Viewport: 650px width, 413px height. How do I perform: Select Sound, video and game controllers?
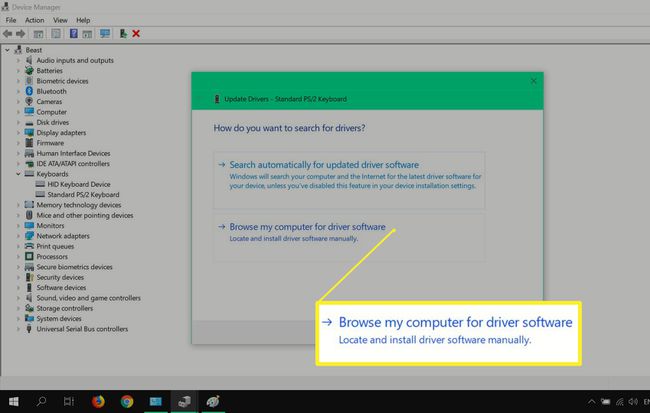coord(88,298)
